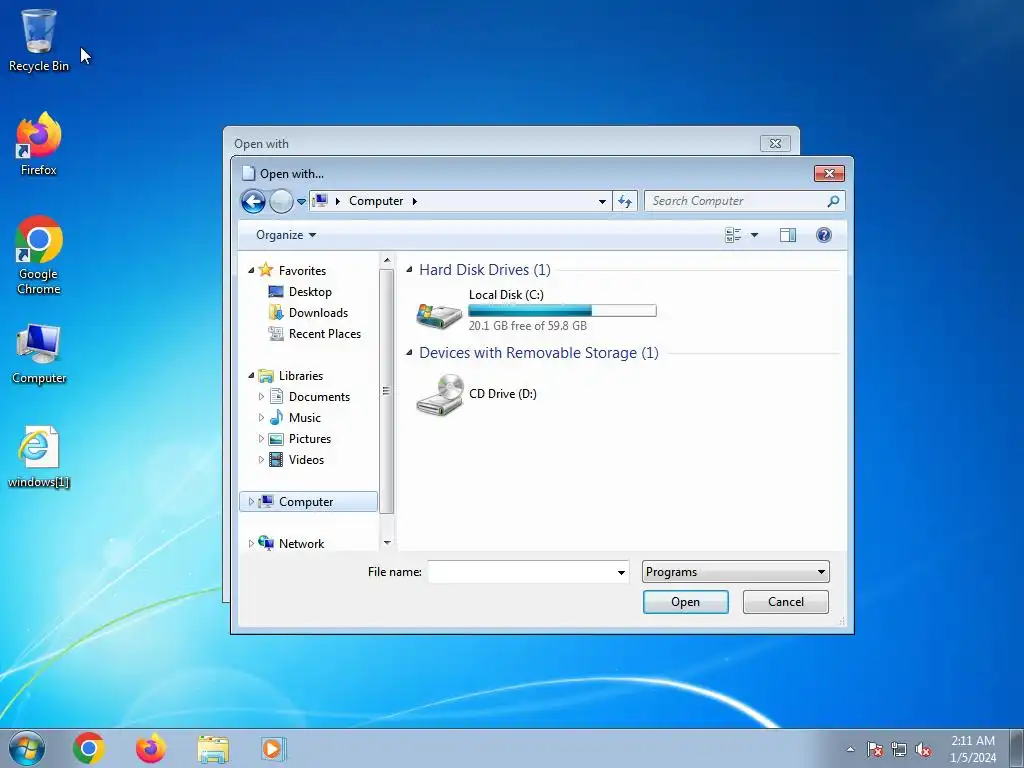Show the preview pane
1024x768 pixels.
[x=788, y=235]
